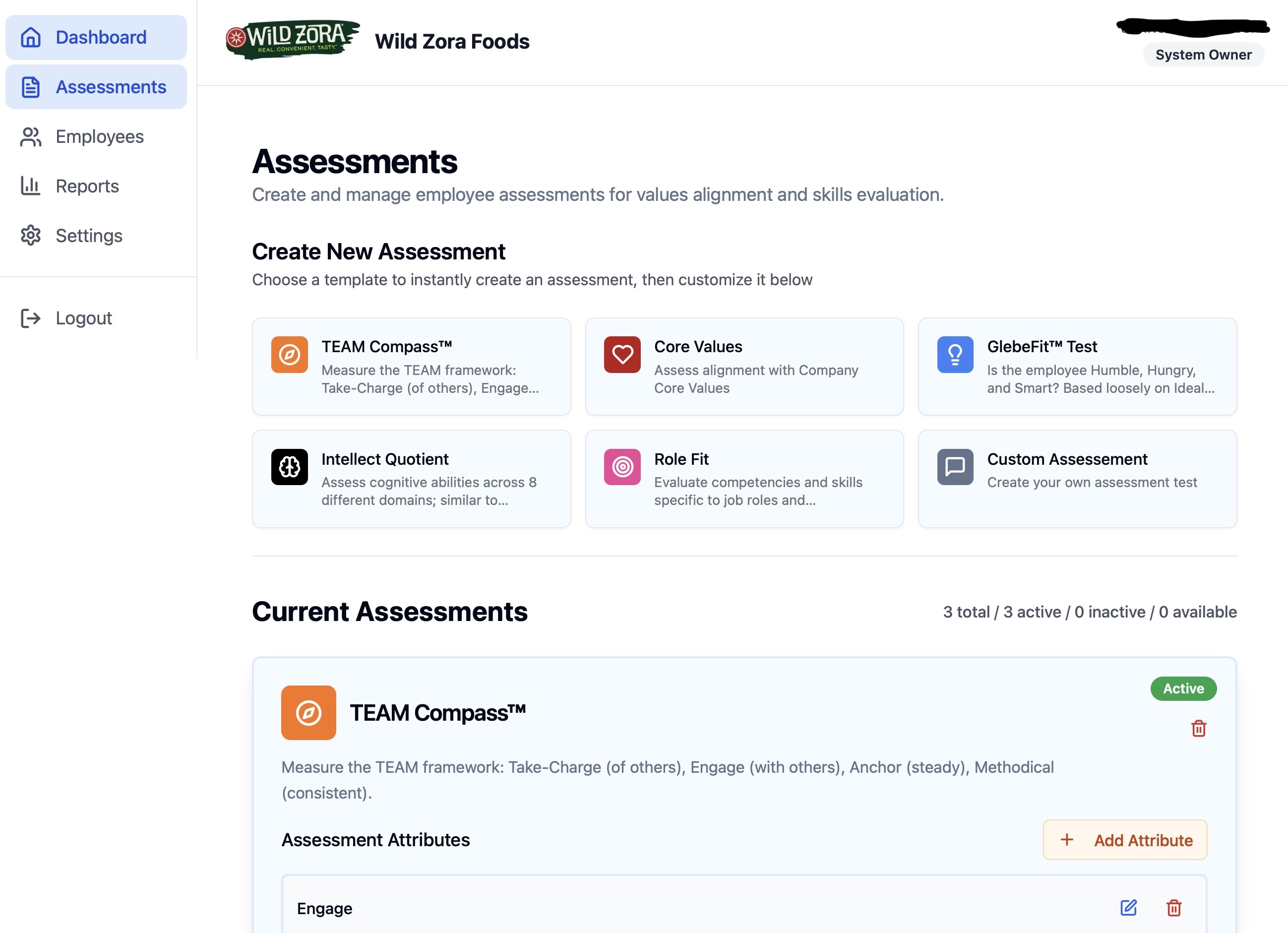Select the Reports bar-chart icon in the sidebar
The image size is (1288, 933).
[x=30, y=186]
